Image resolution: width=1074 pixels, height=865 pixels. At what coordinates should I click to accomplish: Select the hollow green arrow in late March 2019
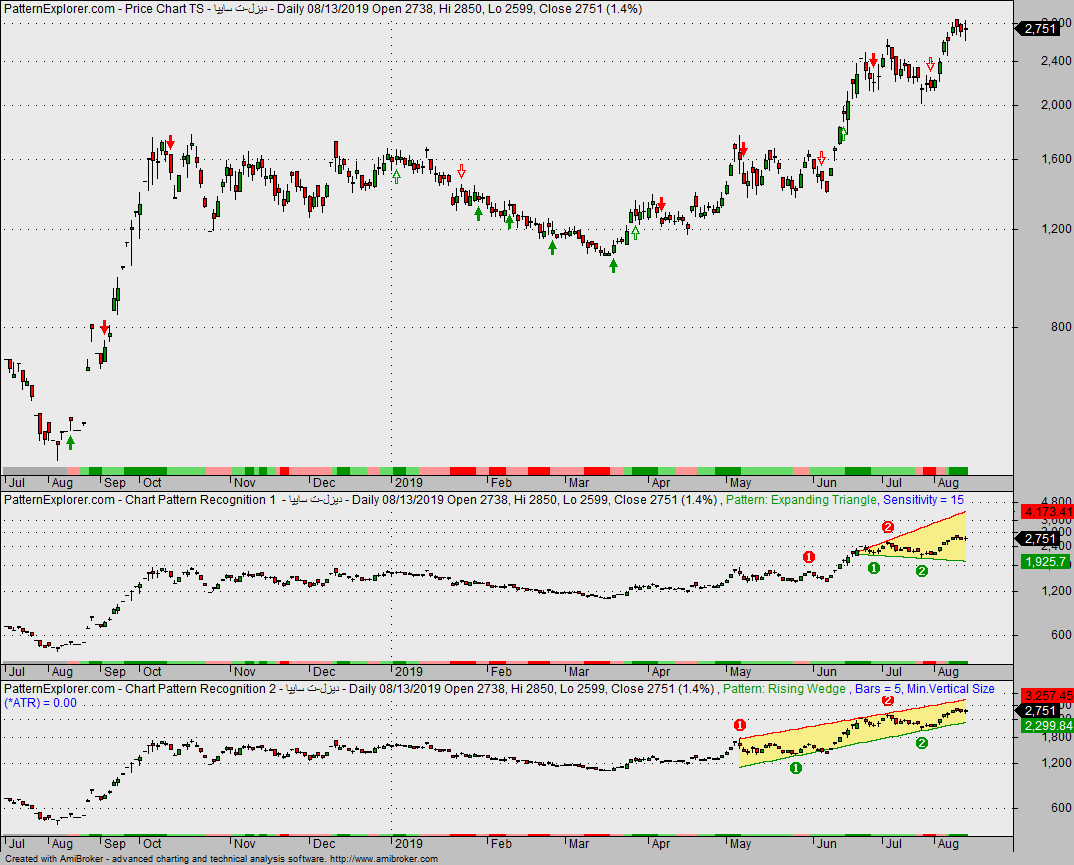point(636,233)
